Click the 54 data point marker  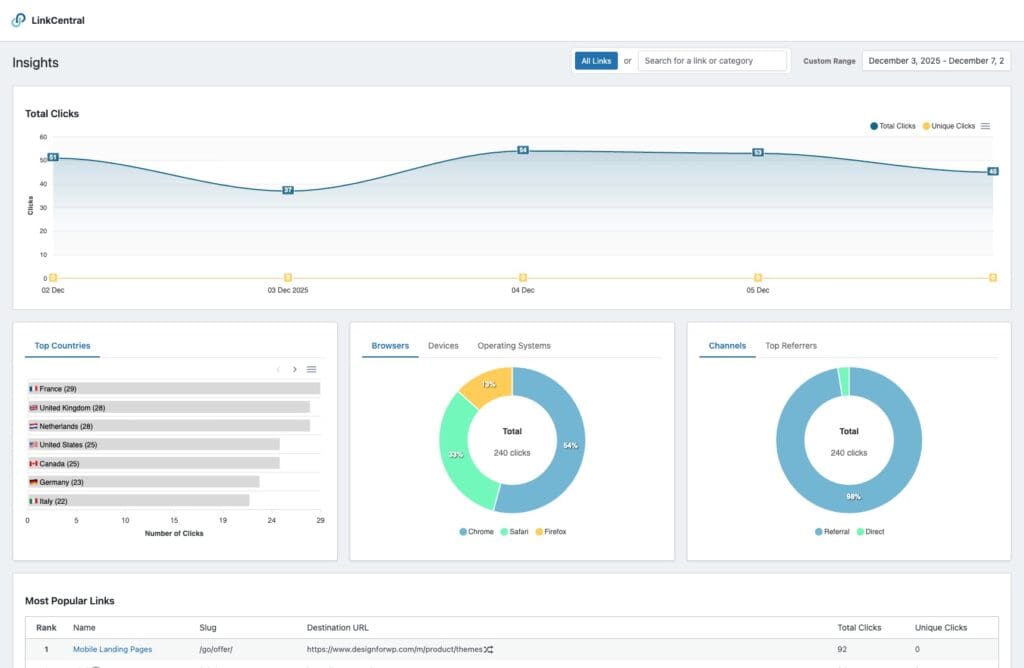[522, 150]
